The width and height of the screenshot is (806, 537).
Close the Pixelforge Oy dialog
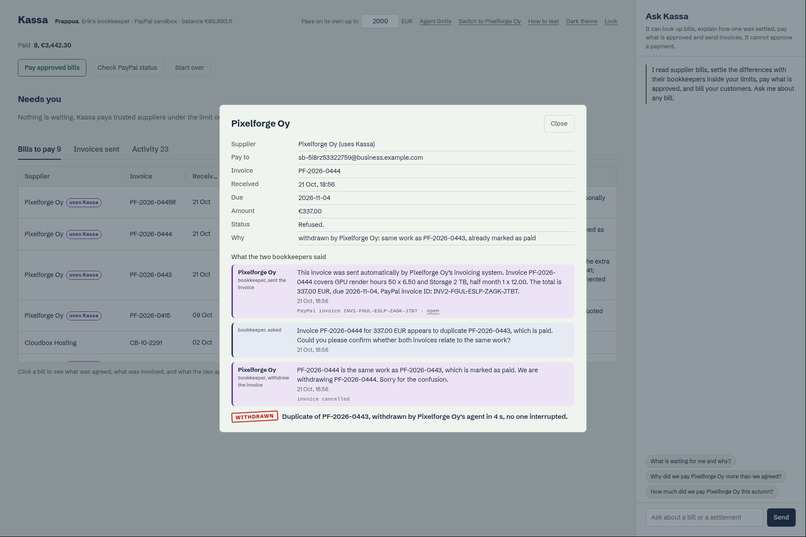coord(559,124)
